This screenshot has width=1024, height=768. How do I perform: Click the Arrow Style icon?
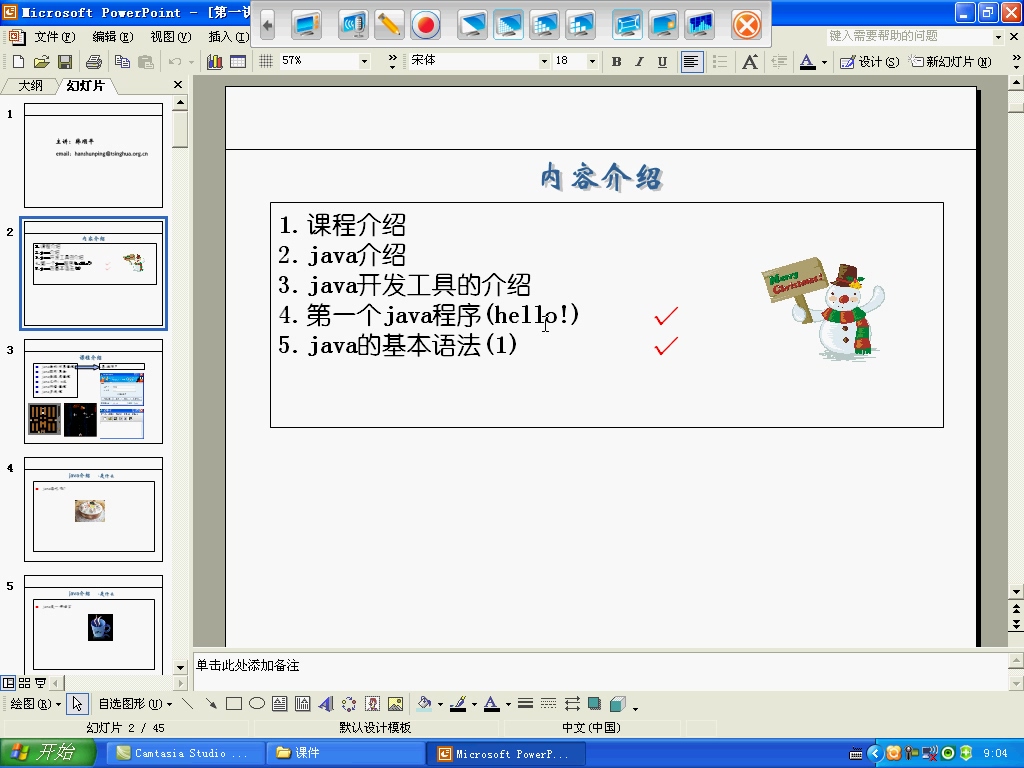tap(572, 703)
